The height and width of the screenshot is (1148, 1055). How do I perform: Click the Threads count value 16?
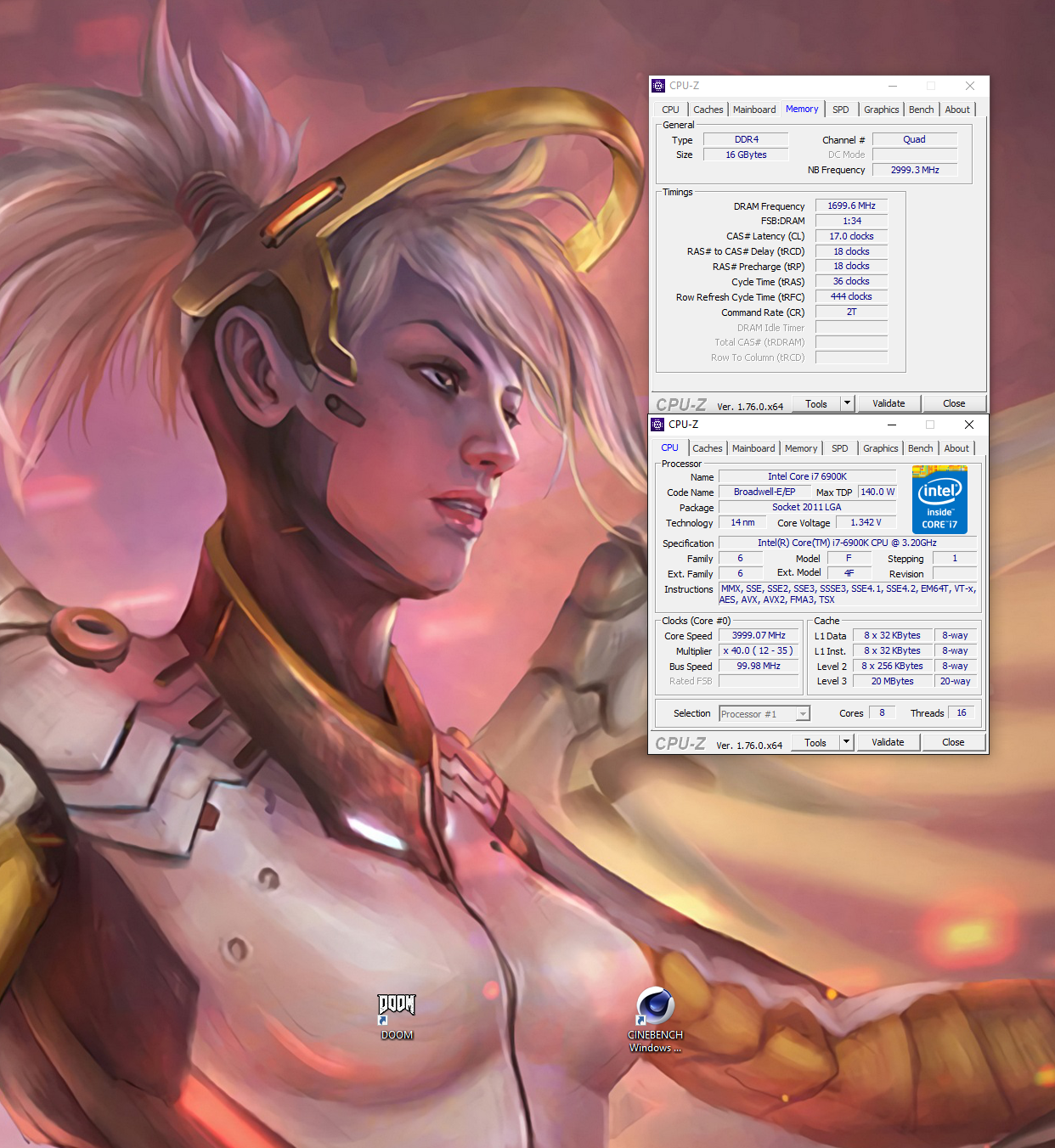[962, 712]
